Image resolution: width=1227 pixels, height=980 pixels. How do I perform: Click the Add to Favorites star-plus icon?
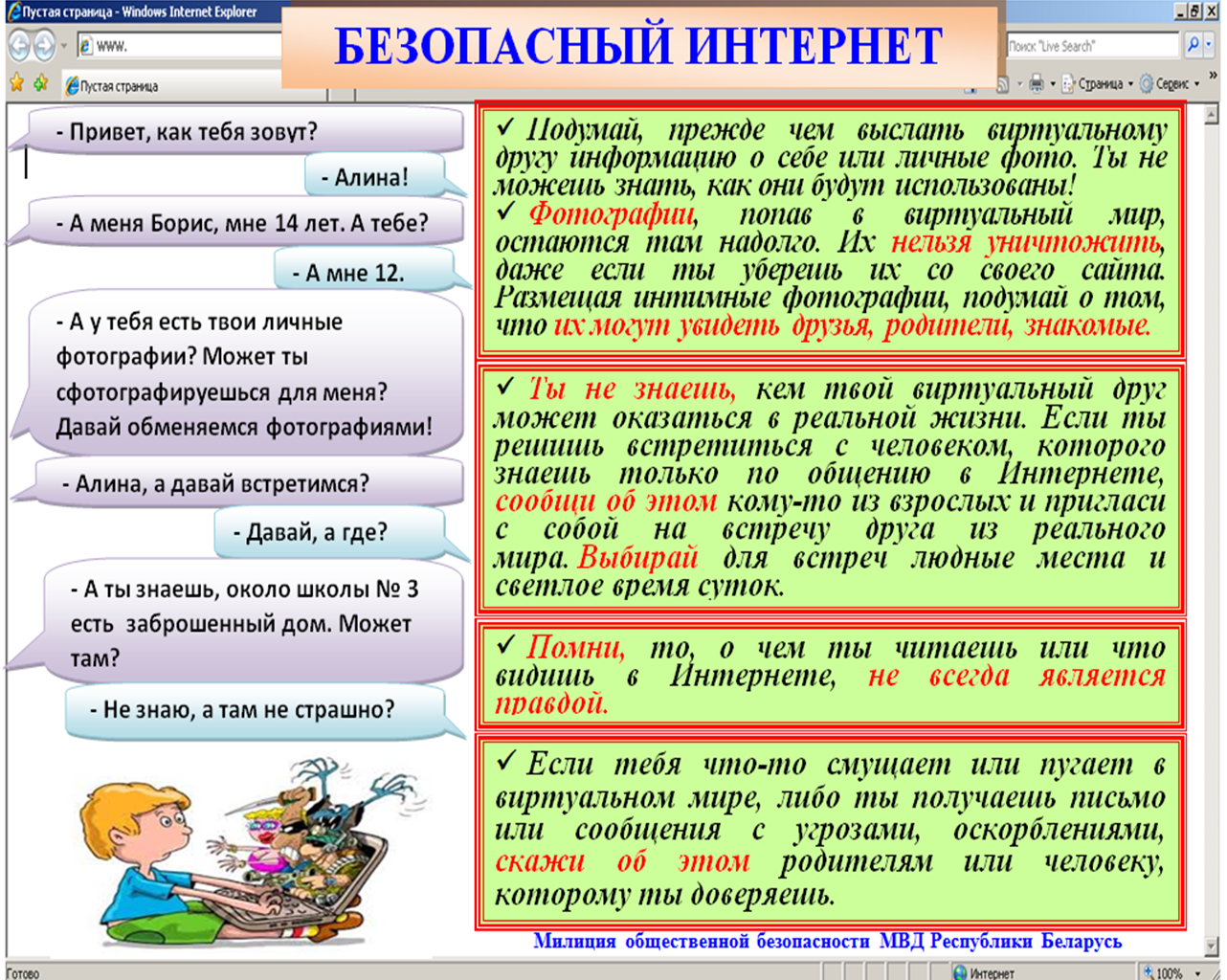pos(40,84)
